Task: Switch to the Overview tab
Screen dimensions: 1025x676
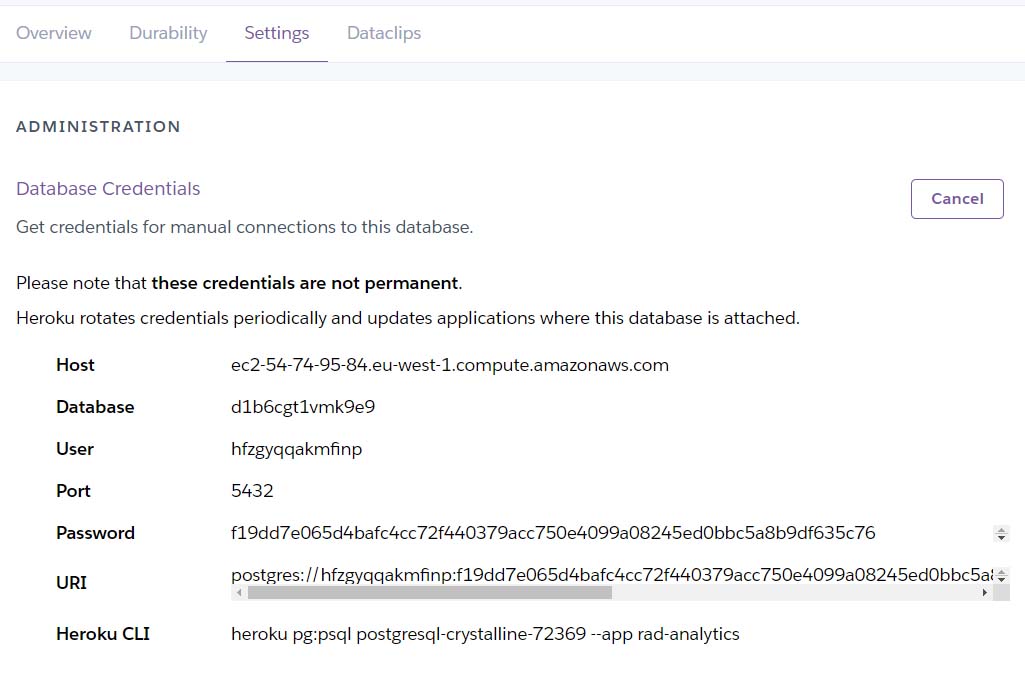Action: pos(54,33)
